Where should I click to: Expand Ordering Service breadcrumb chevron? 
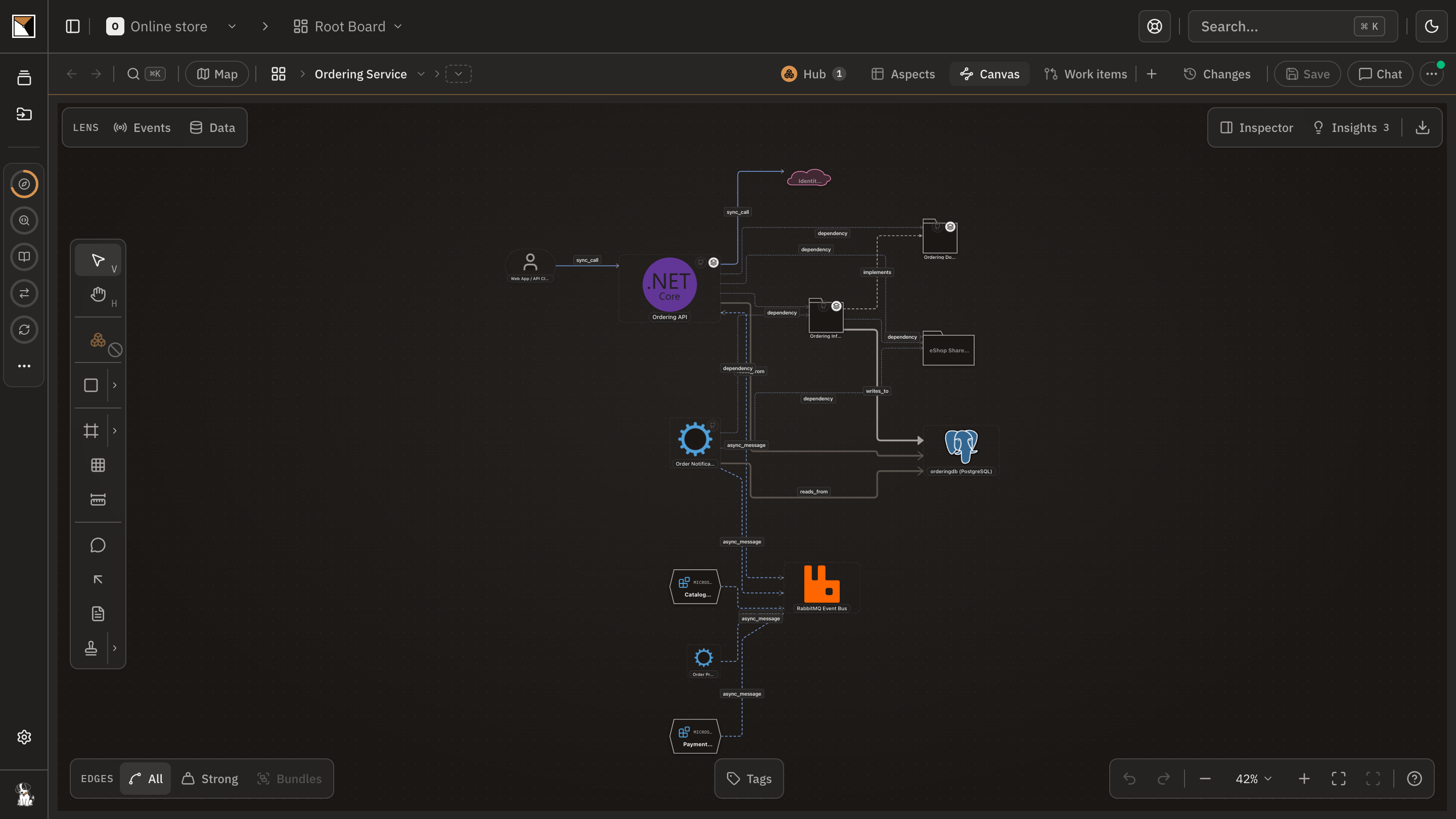(421, 74)
